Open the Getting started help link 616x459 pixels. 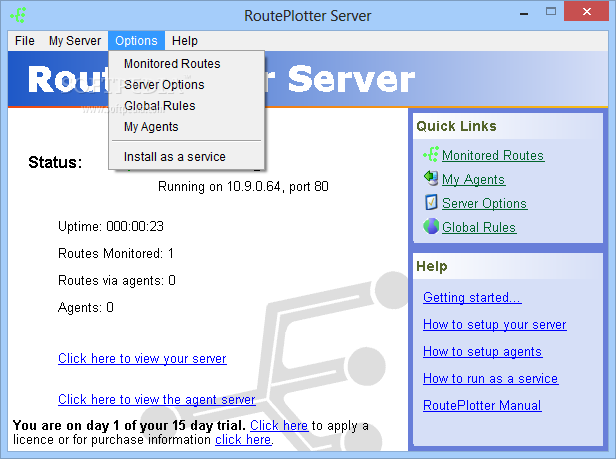[x=472, y=297]
